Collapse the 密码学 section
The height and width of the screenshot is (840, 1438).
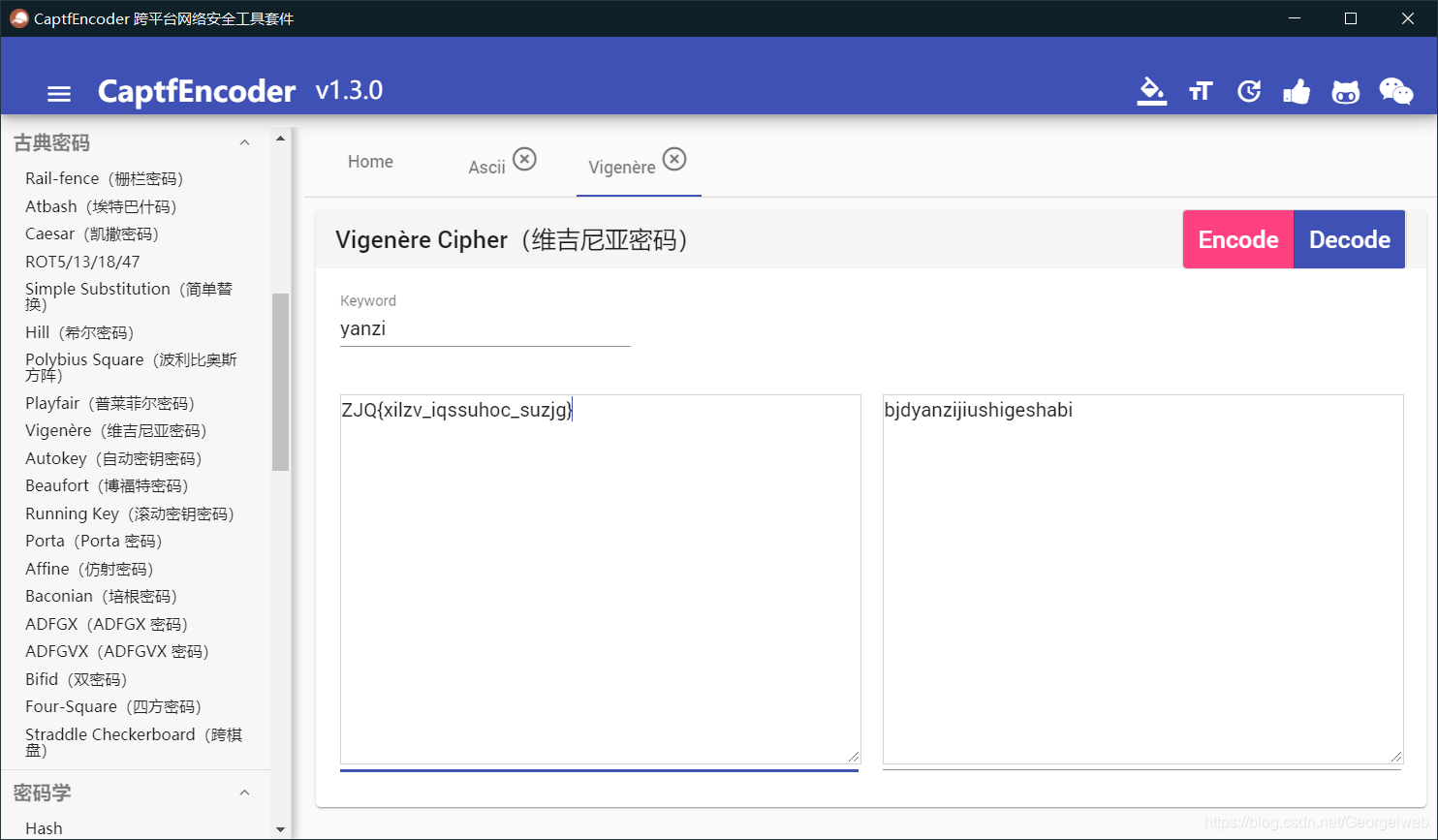pyautogui.click(x=244, y=793)
